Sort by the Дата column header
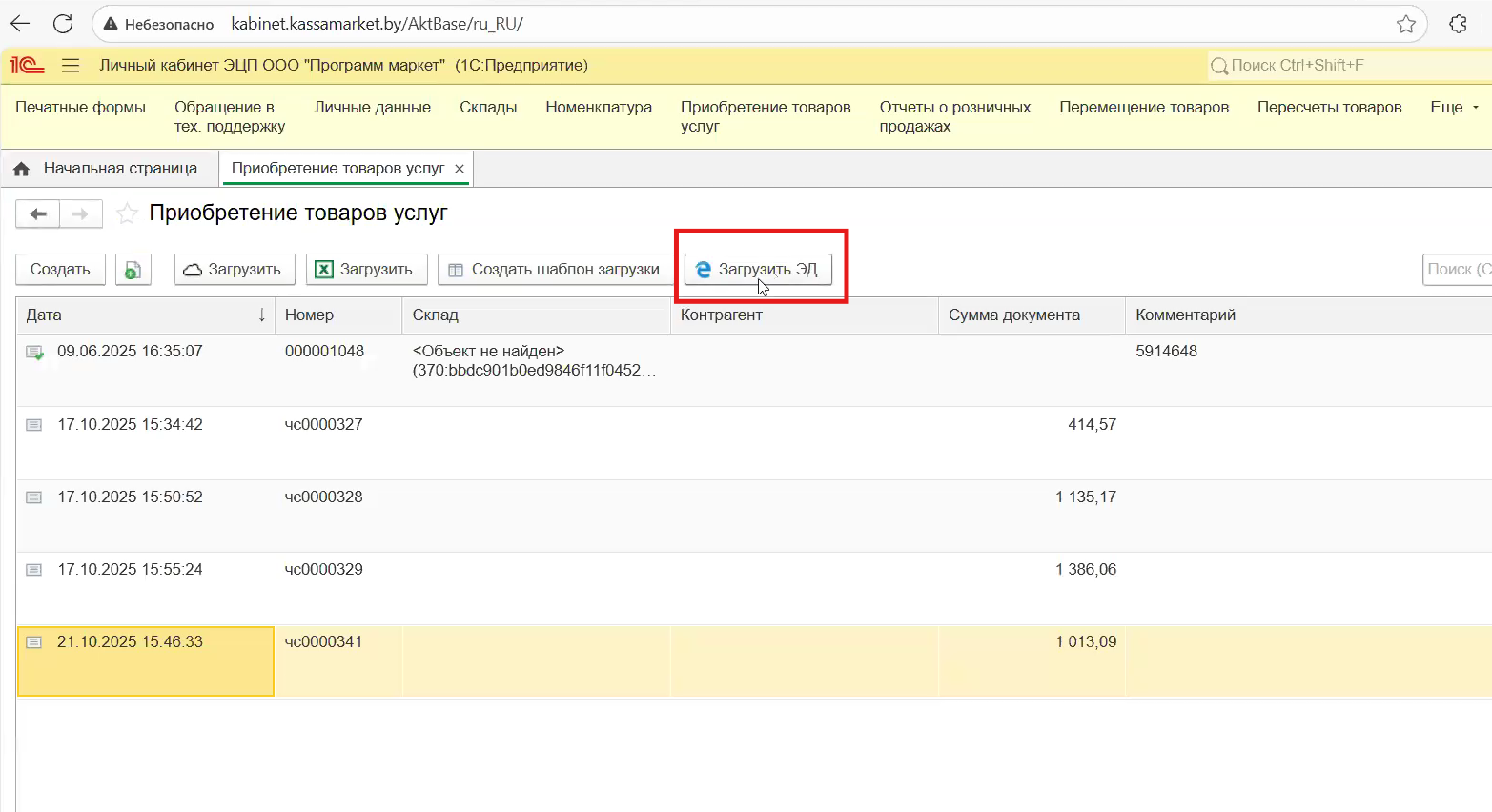The image size is (1492, 812). pos(143,315)
